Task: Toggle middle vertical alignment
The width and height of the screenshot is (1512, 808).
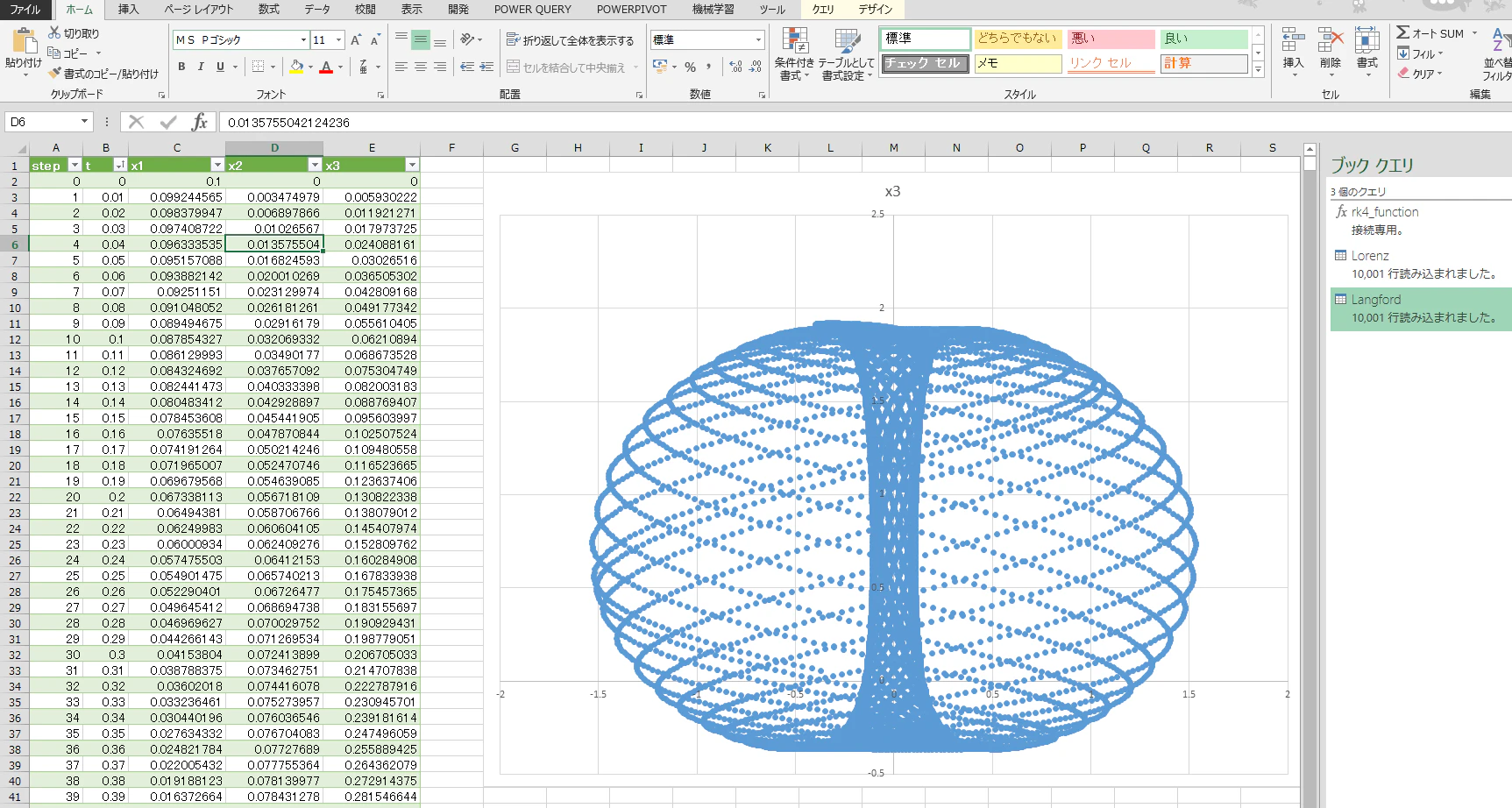Action: (421, 39)
